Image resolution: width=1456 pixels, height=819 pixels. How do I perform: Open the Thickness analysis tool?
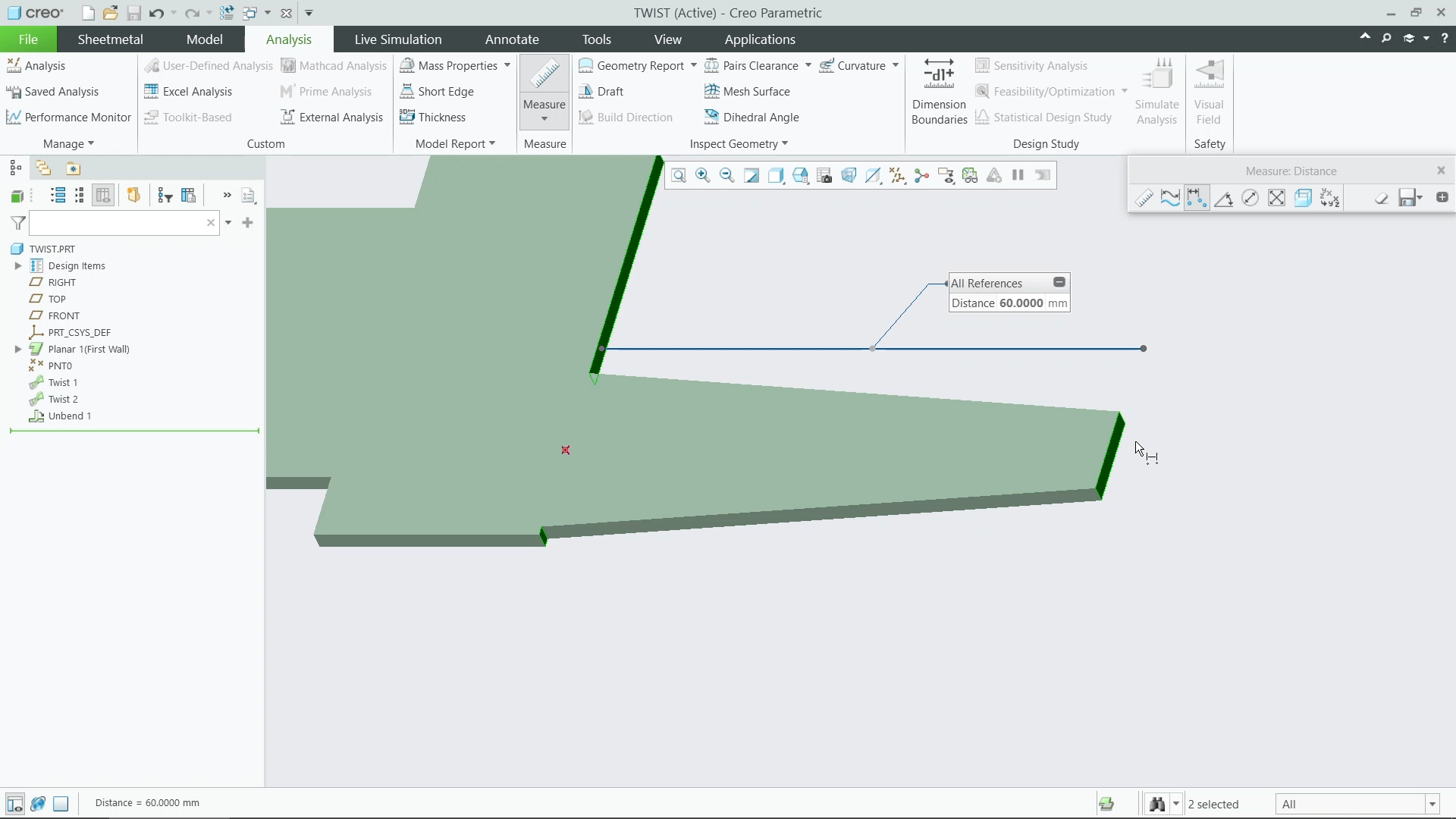[432, 118]
